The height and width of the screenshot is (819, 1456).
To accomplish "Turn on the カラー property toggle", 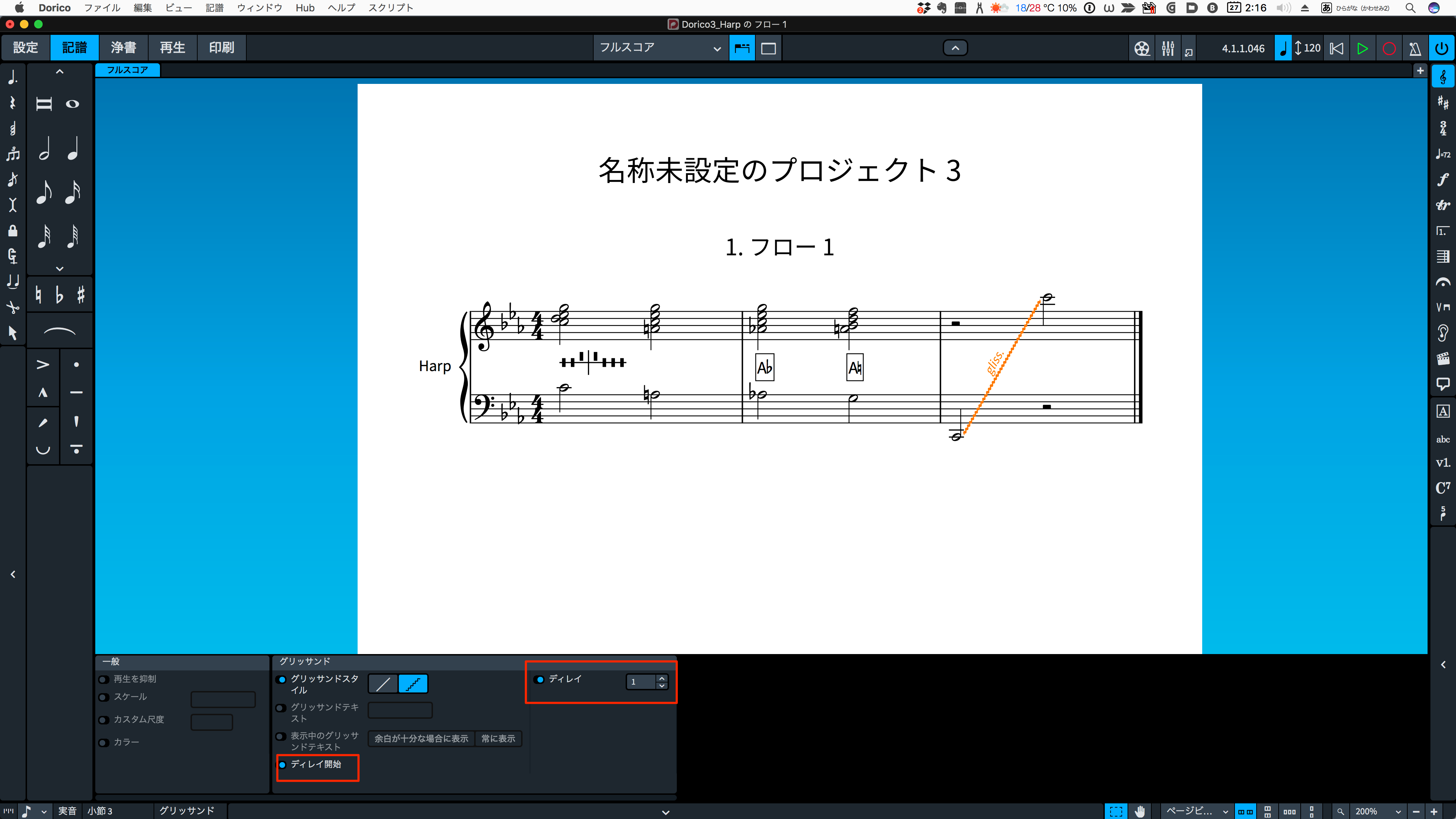I will click(103, 742).
